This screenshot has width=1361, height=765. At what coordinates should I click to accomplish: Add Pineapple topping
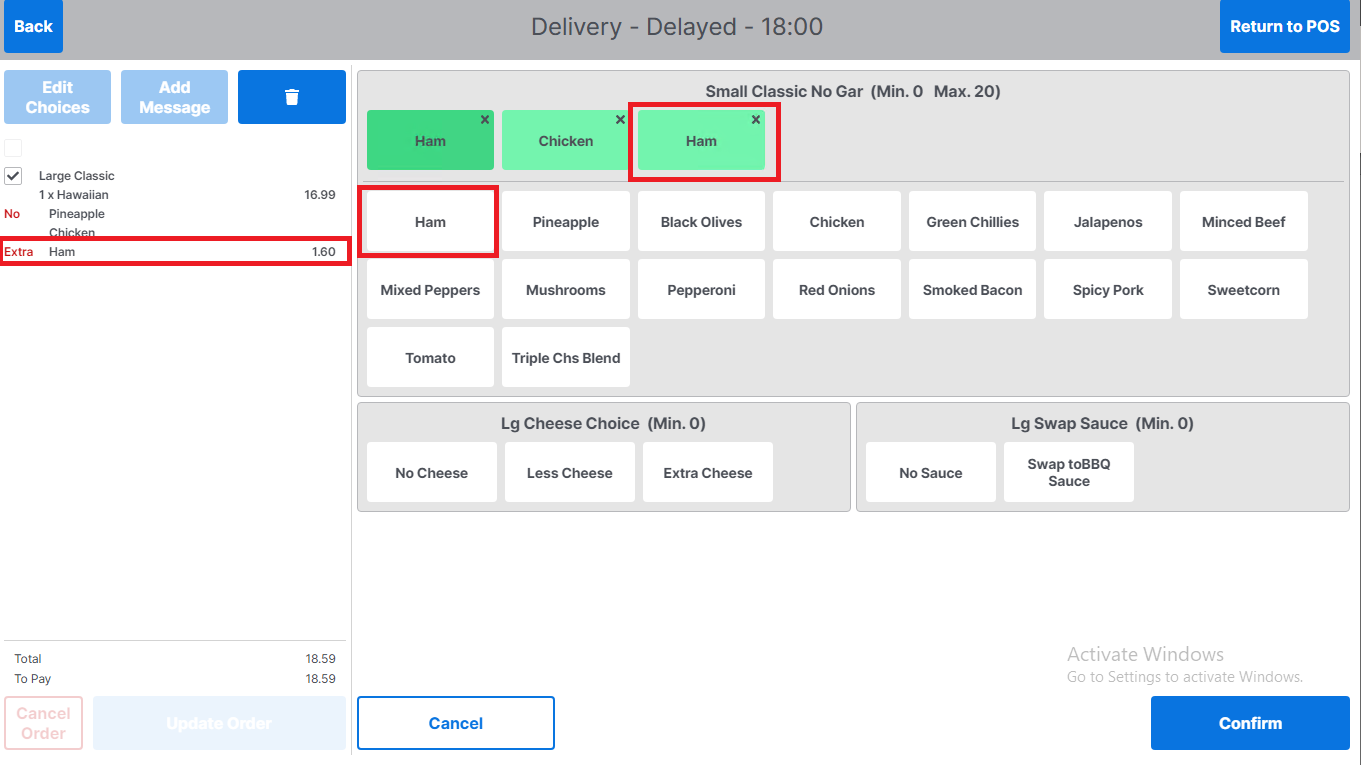566,222
